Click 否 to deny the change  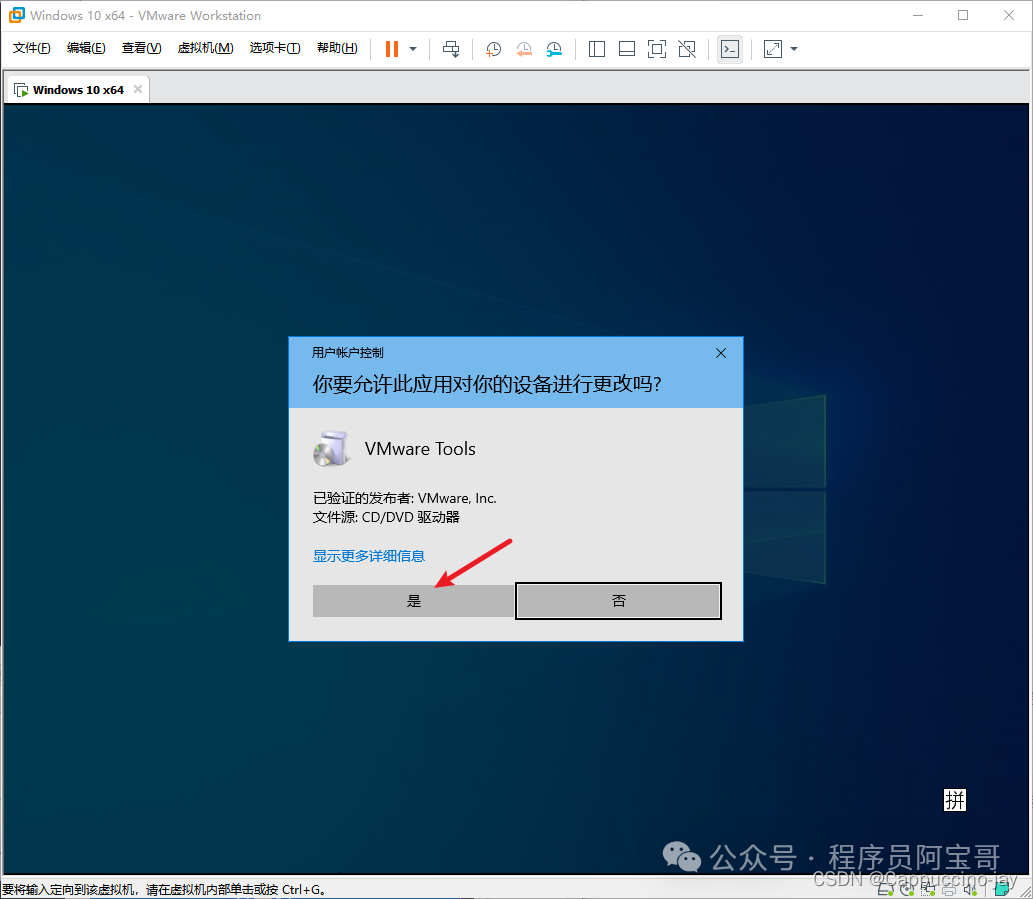pyautogui.click(x=619, y=601)
